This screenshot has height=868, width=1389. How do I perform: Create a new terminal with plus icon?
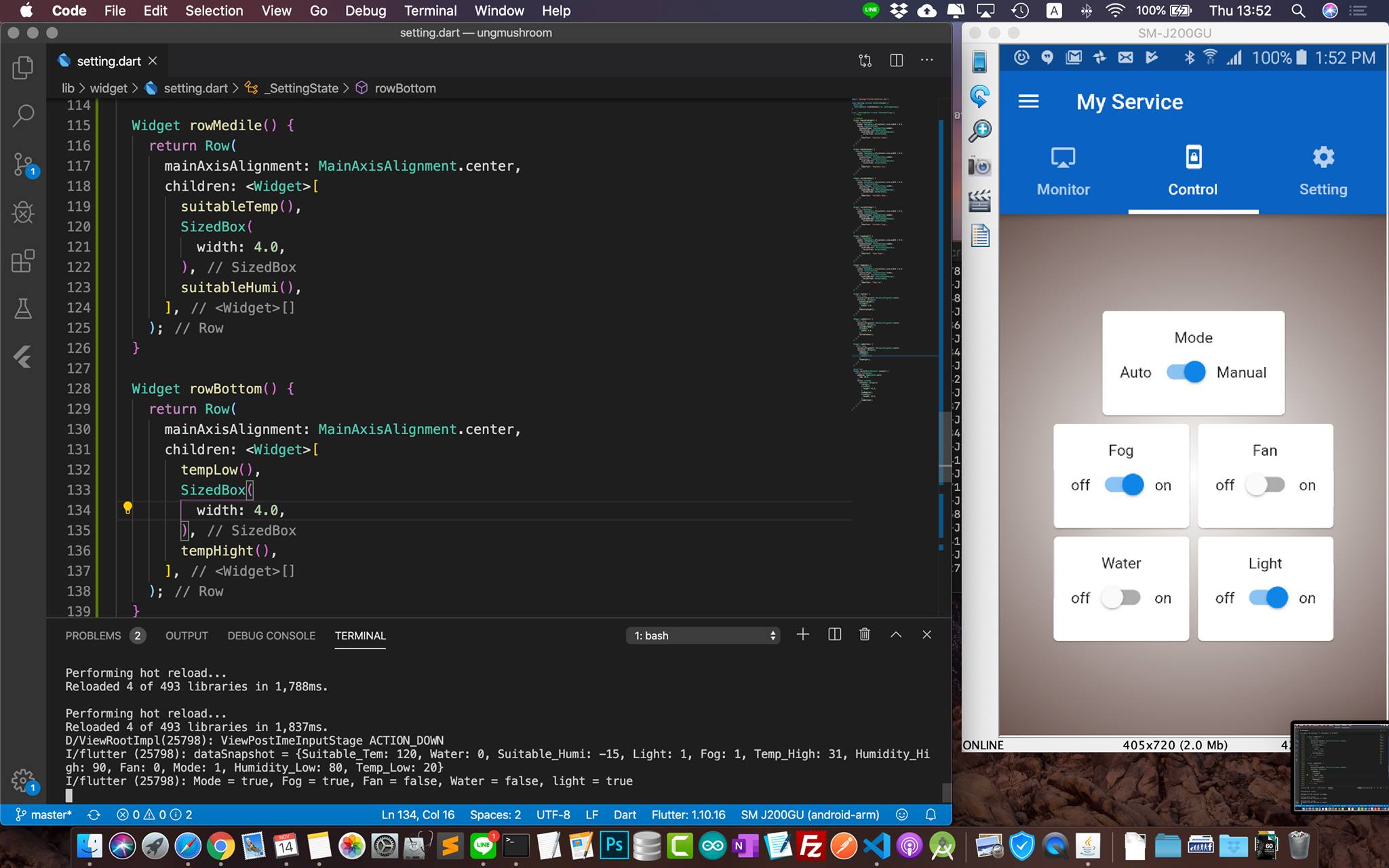(802, 635)
